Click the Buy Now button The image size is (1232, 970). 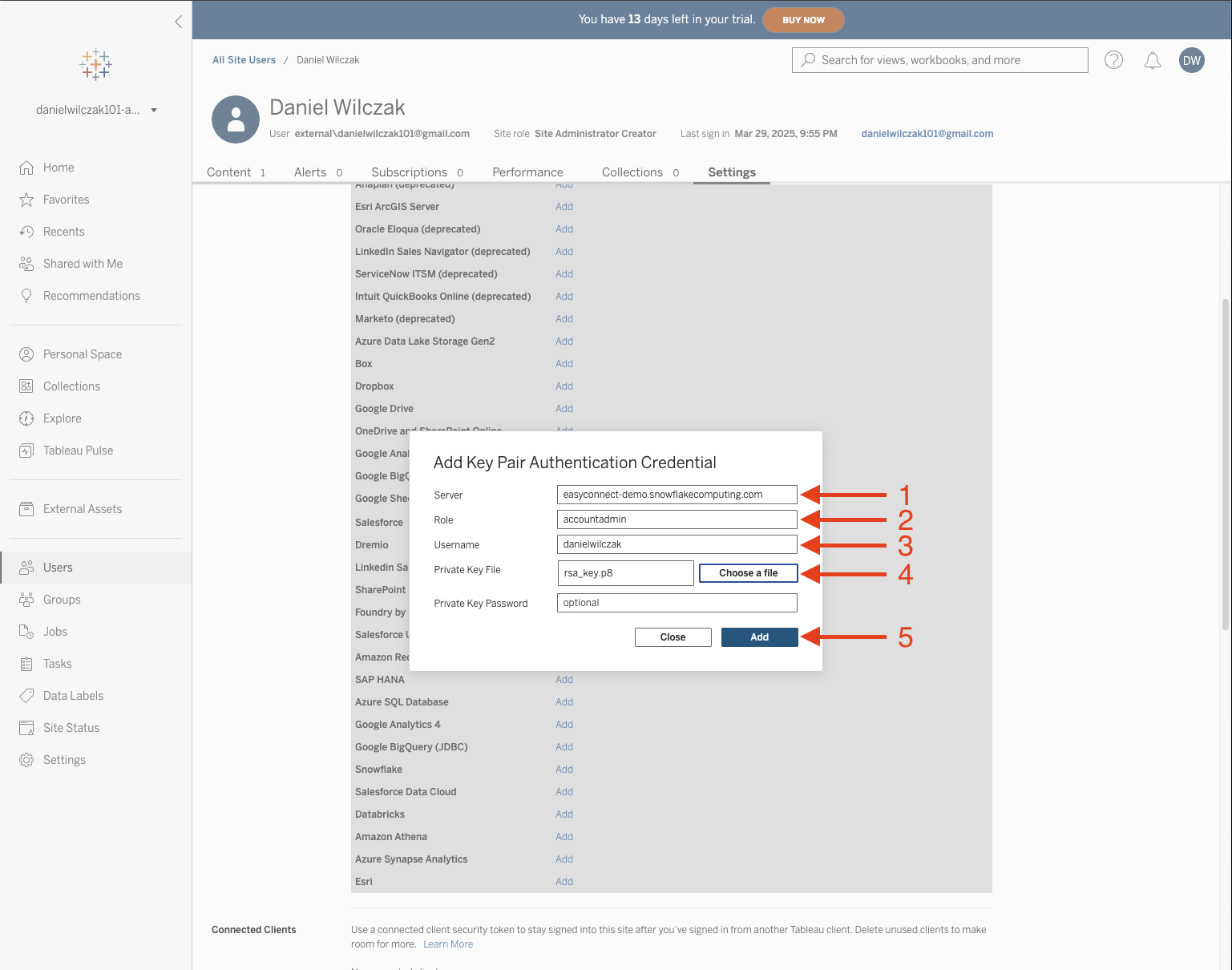[803, 20]
